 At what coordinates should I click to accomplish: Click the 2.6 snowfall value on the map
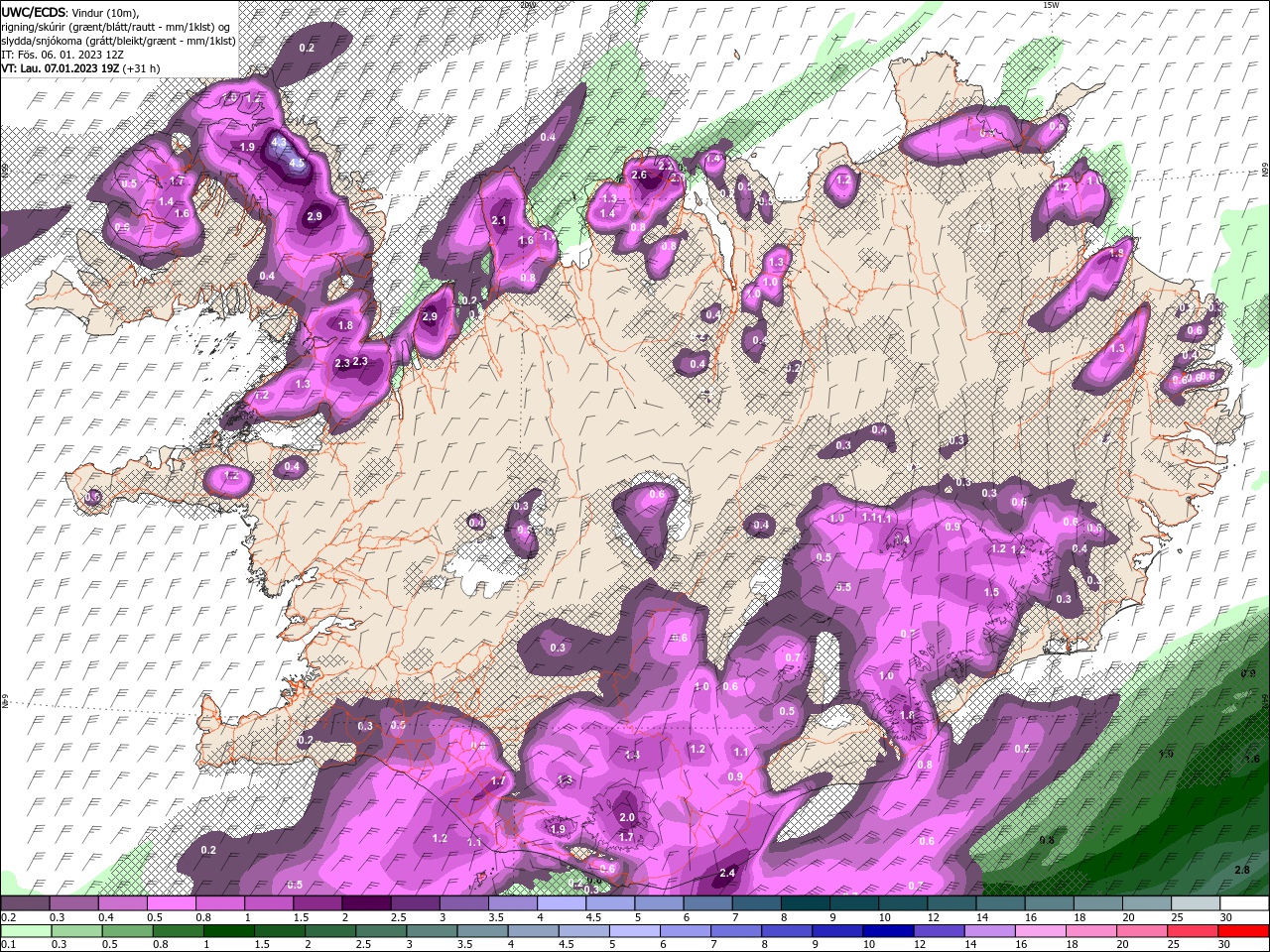pyautogui.click(x=639, y=176)
